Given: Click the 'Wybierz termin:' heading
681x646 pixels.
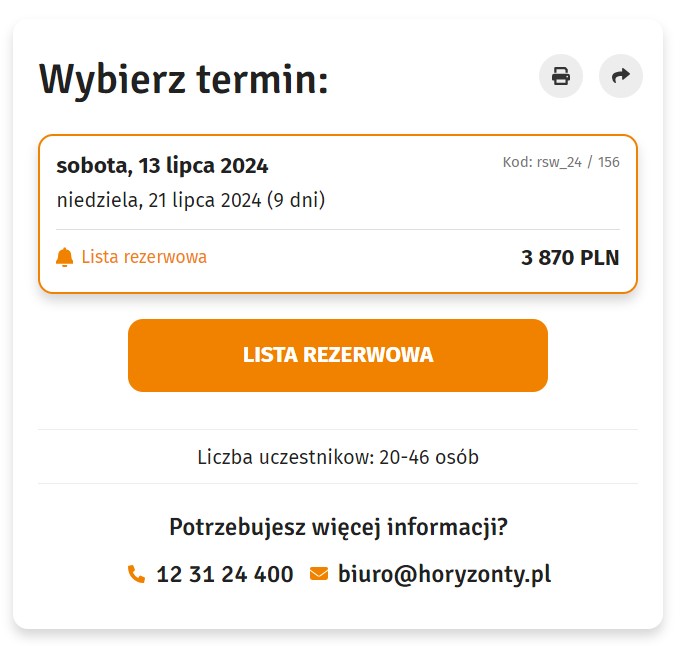Looking at the screenshot, I should (x=185, y=81).
